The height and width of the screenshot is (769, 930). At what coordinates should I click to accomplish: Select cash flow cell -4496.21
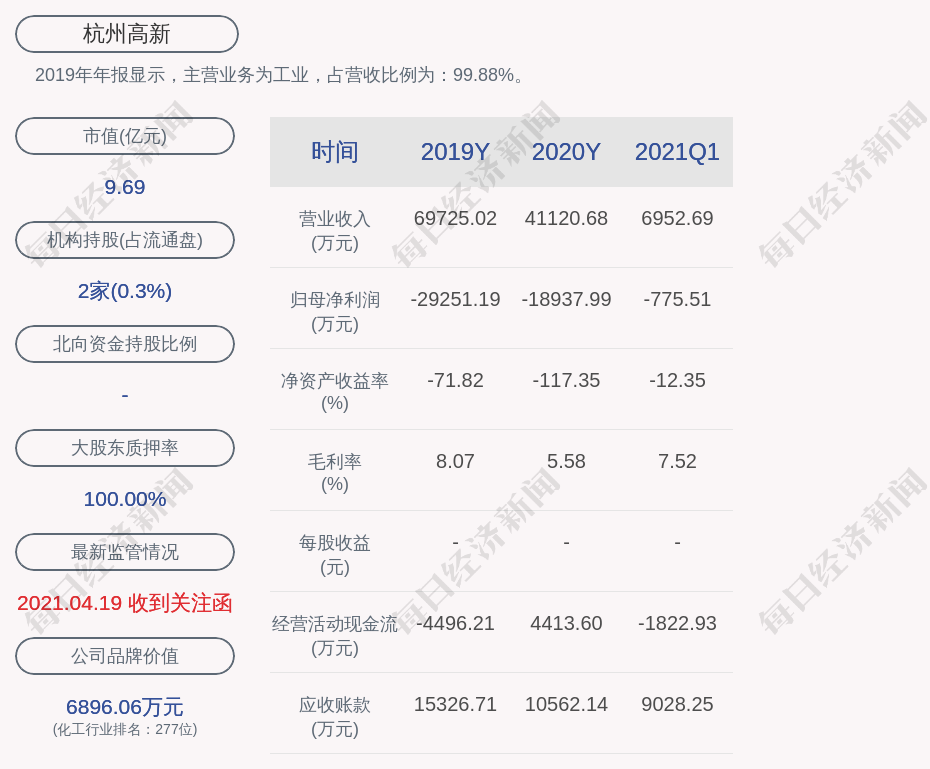[x=455, y=623]
